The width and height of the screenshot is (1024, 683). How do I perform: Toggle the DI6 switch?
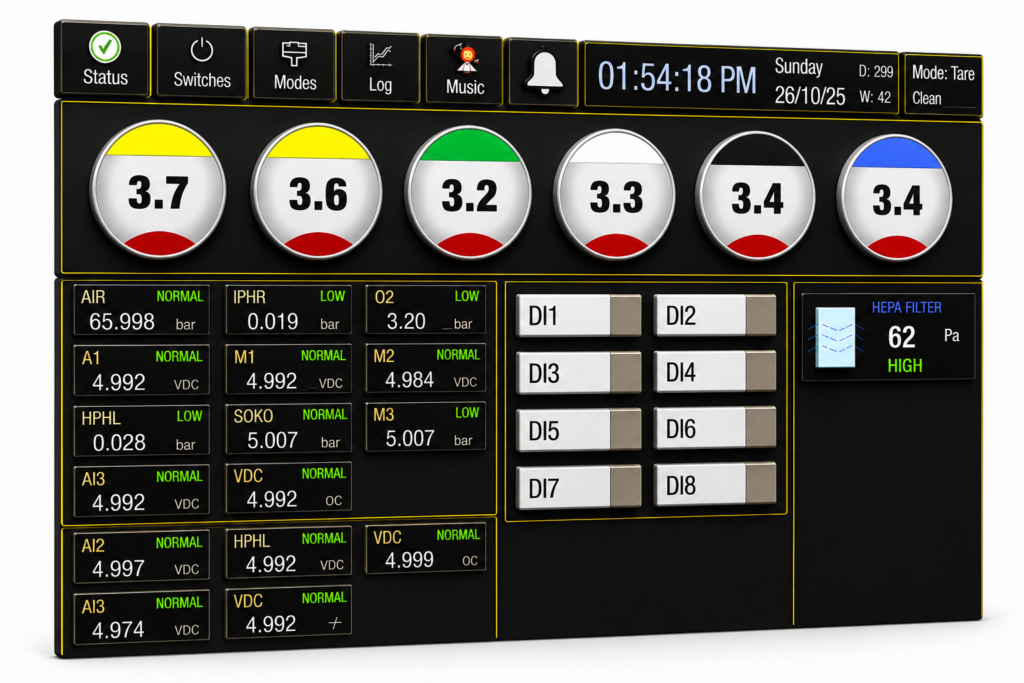tap(714, 428)
